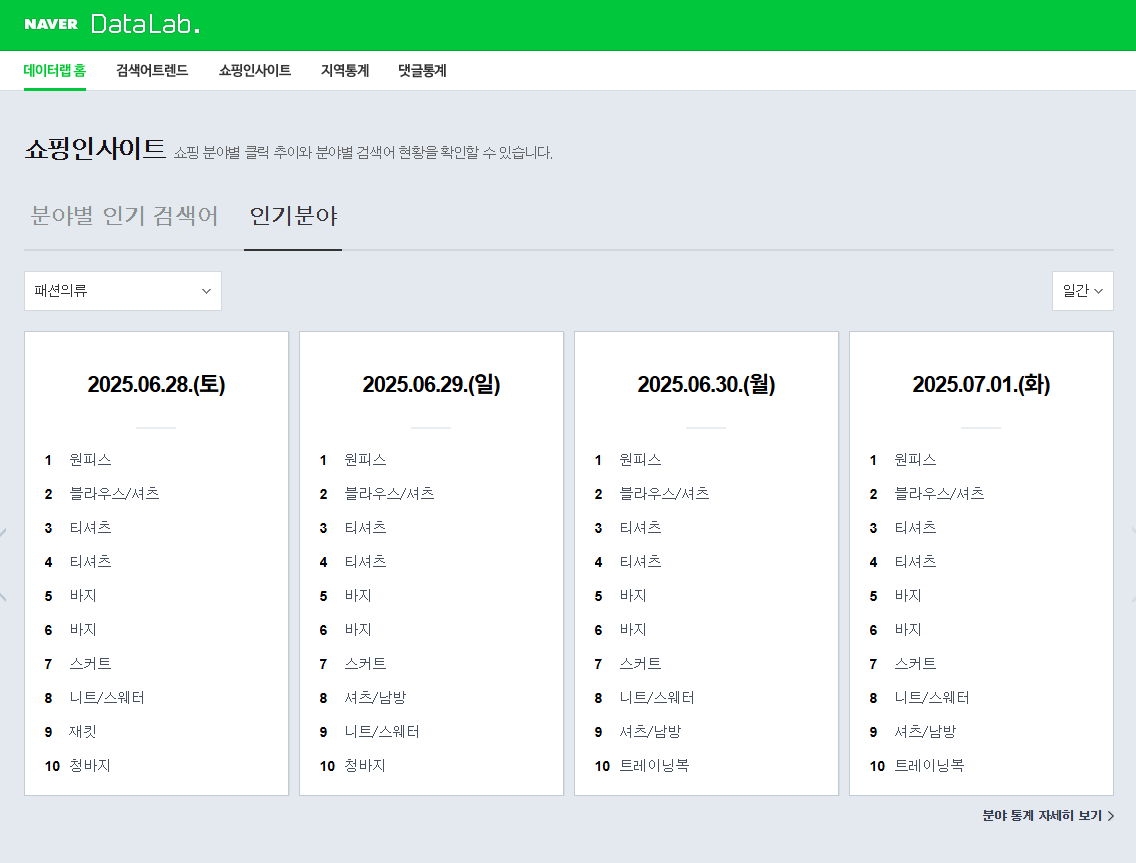Open the 분야 통계 자세히 보기 link
1136x863 pixels.
click(x=1048, y=815)
